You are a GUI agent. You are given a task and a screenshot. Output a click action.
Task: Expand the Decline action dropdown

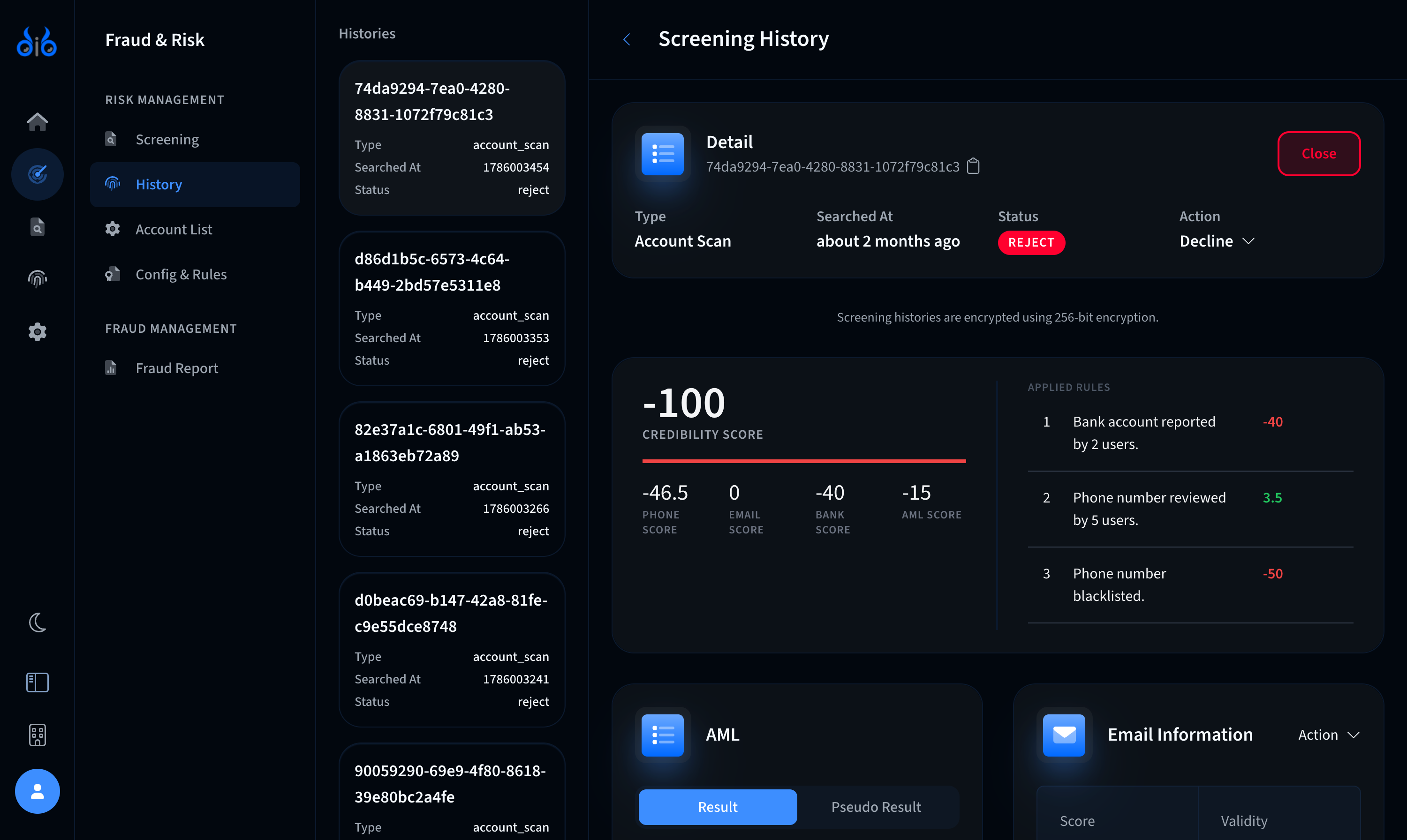point(1217,241)
